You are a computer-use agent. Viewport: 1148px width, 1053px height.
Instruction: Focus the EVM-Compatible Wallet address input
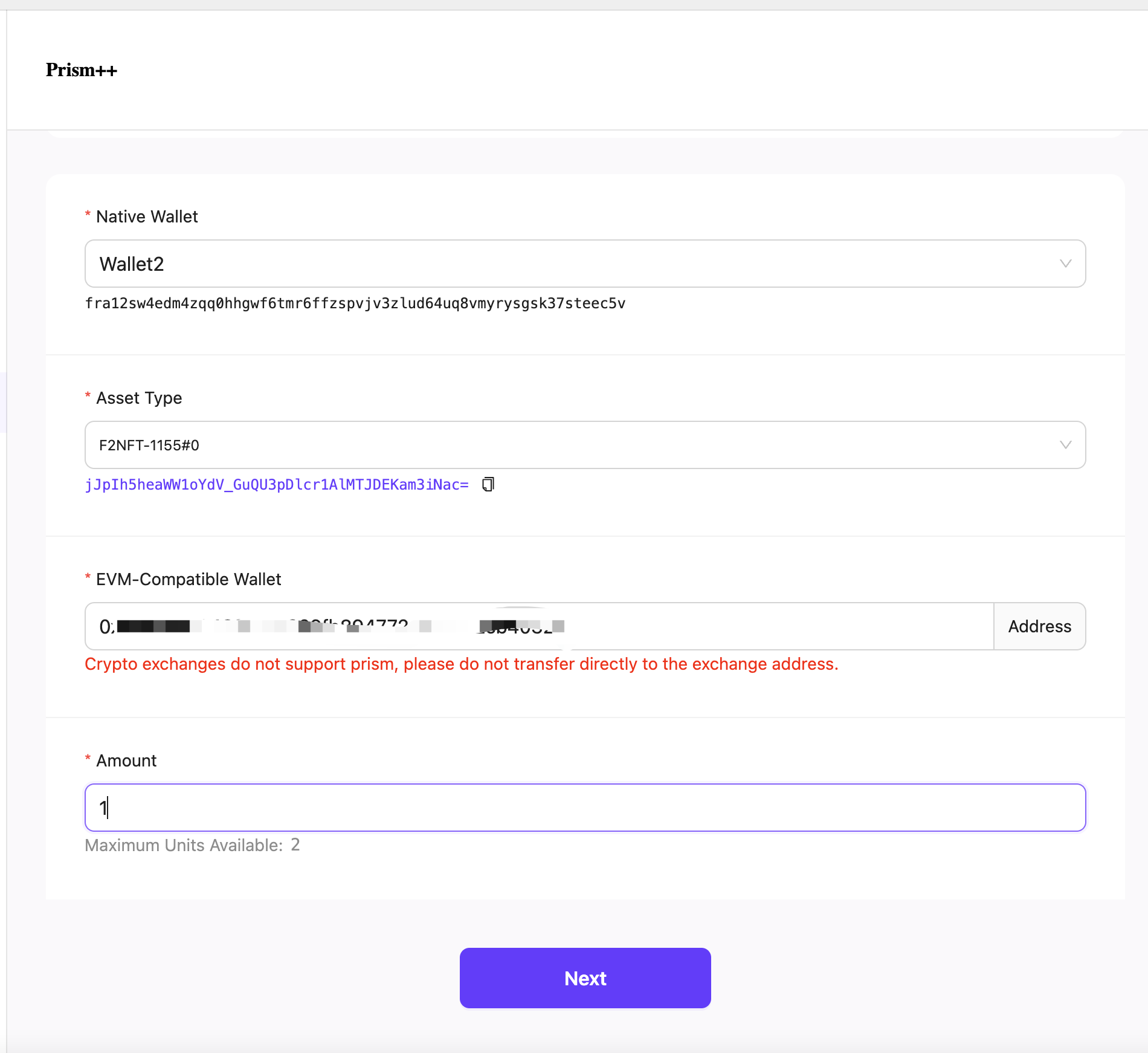(725, 626)
